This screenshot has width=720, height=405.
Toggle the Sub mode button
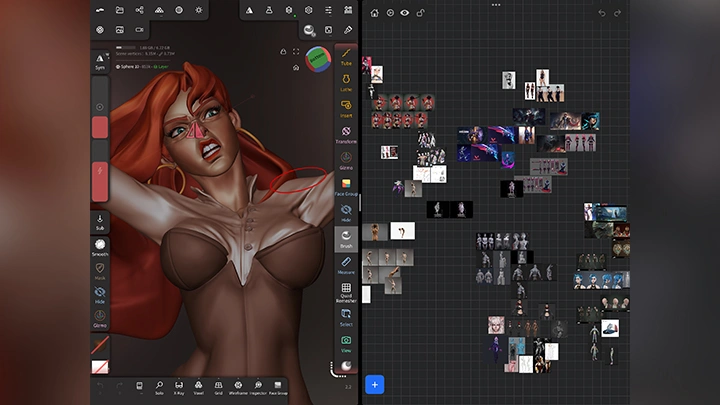point(100,222)
